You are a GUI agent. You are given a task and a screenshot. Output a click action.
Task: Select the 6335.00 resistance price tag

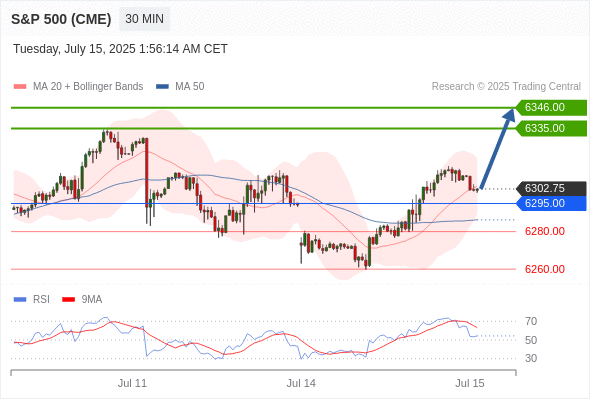tap(551, 128)
